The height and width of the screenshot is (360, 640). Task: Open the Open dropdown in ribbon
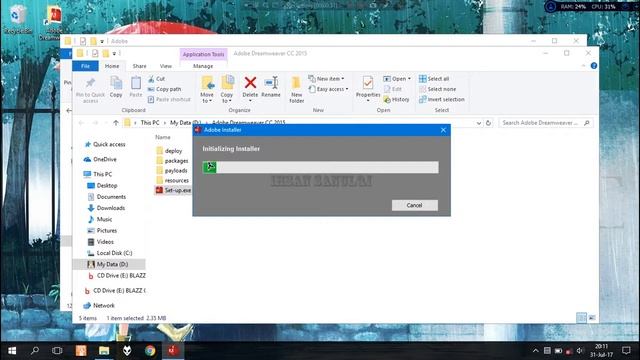[397, 79]
